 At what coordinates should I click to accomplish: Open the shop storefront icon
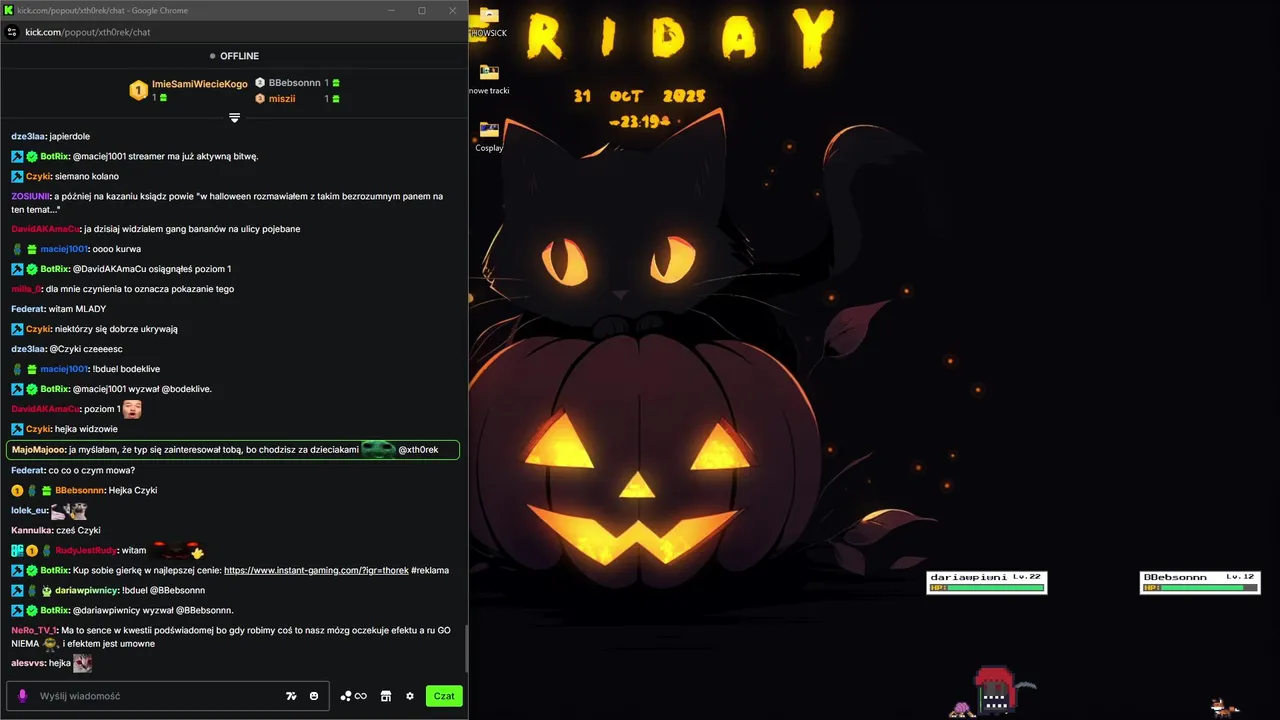click(x=386, y=696)
